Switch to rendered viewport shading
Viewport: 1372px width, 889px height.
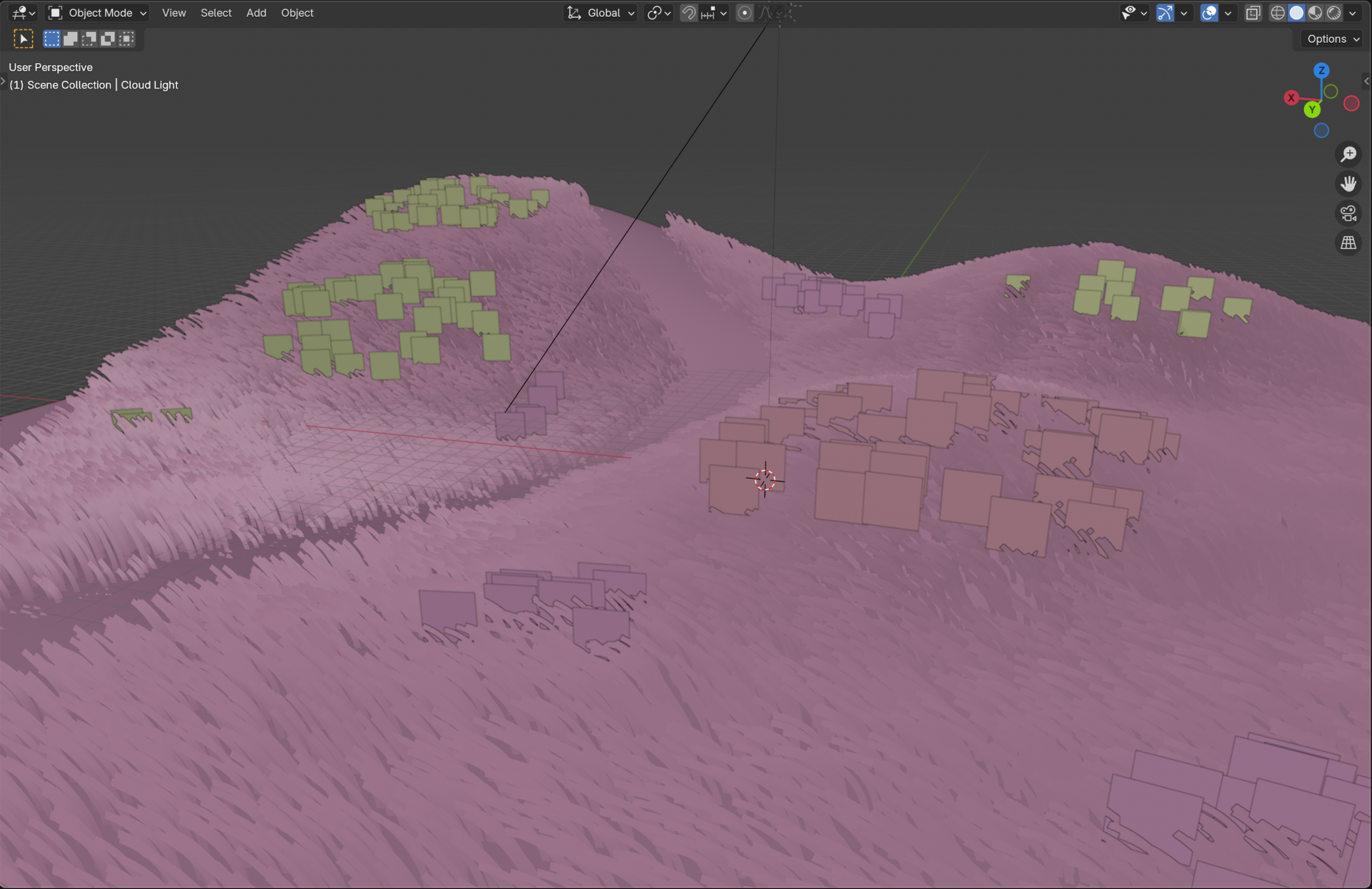pyautogui.click(x=1333, y=13)
